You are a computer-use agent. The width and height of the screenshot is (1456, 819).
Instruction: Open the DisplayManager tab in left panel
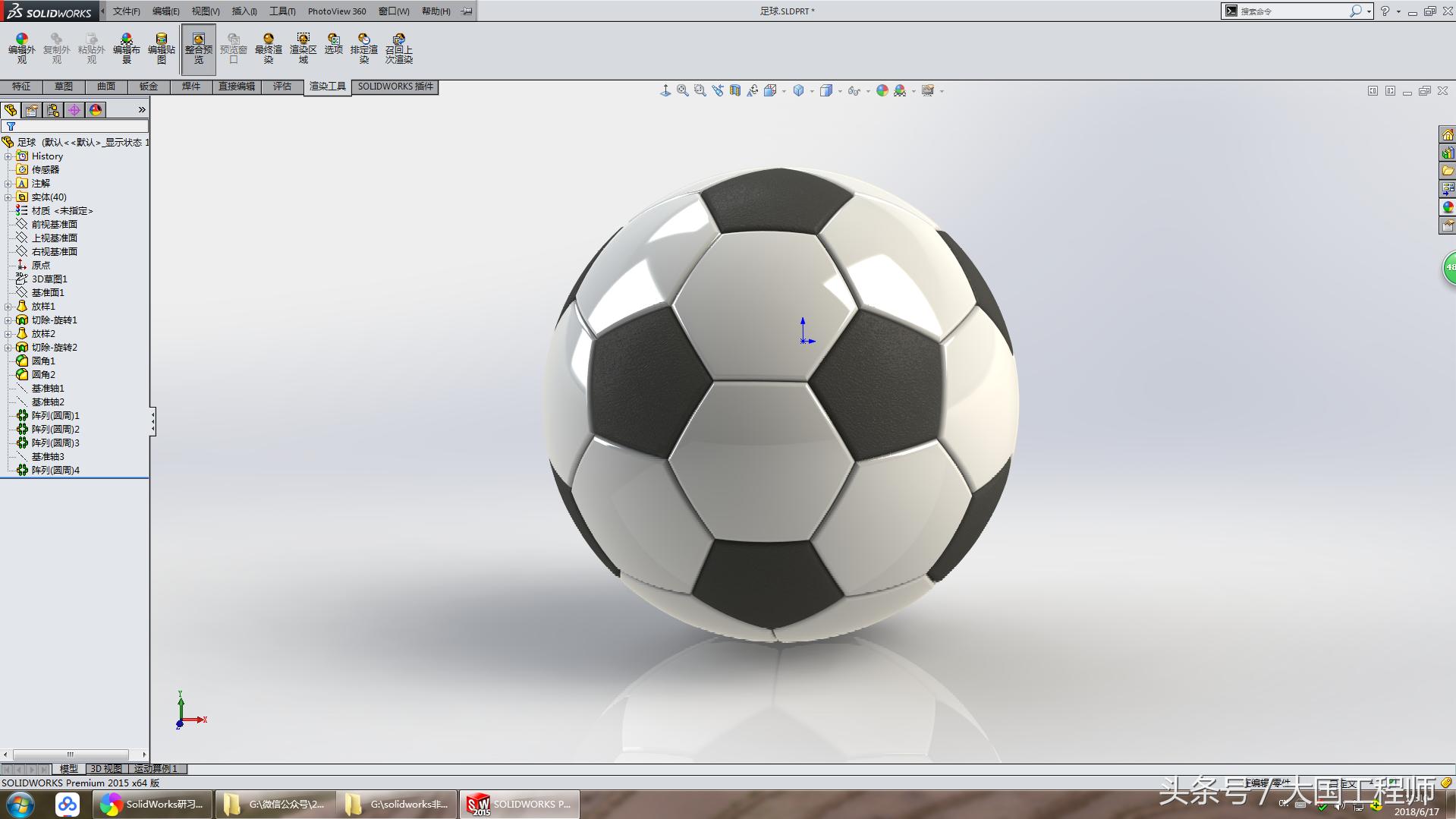pyautogui.click(x=95, y=110)
